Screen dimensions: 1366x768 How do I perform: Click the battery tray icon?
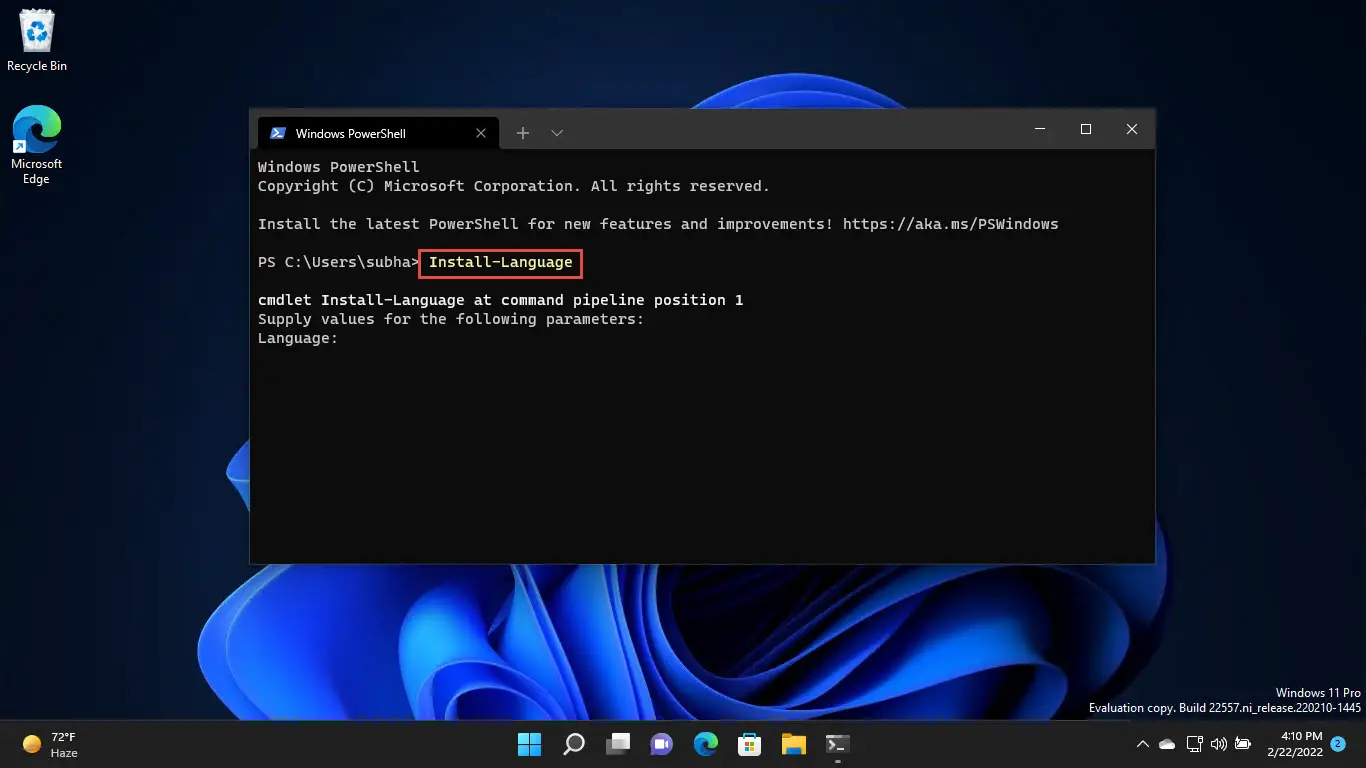pyautogui.click(x=1243, y=744)
